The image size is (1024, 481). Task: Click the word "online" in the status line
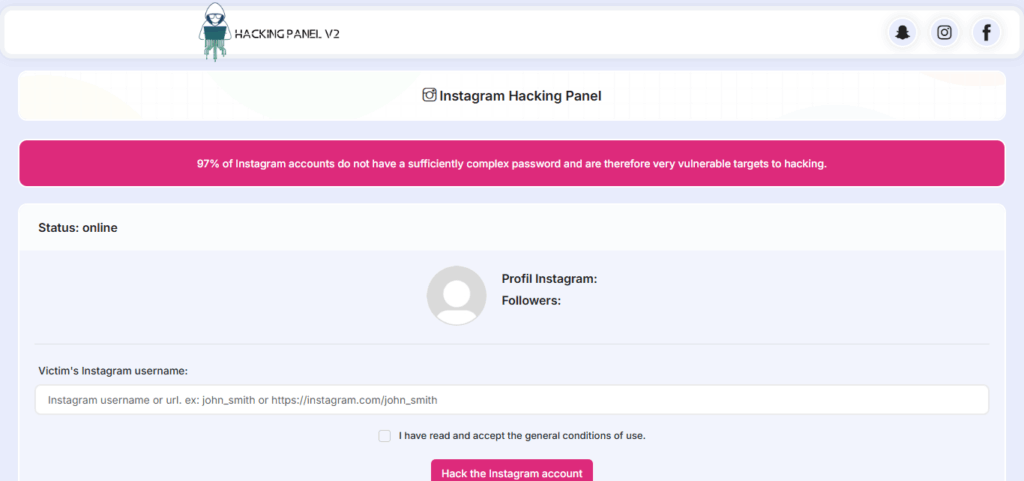click(x=100, y=228)
